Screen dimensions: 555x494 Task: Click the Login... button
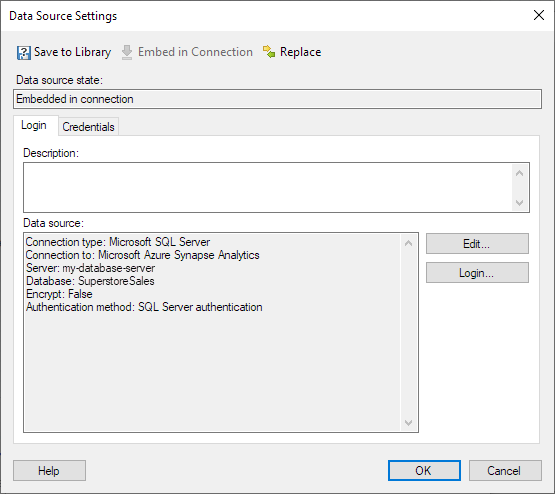(477, 272)
